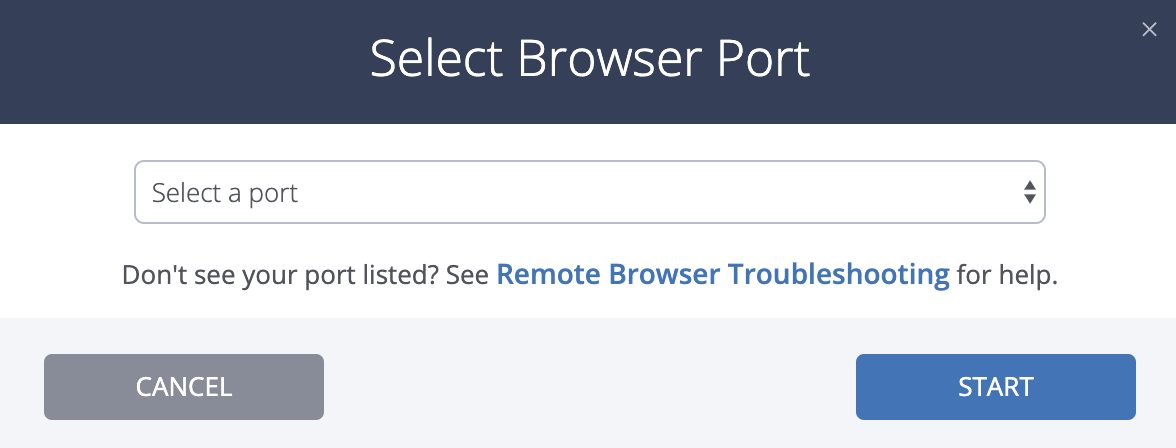
Task: Focus the port selection field
Action: click(x=590, y=192)
